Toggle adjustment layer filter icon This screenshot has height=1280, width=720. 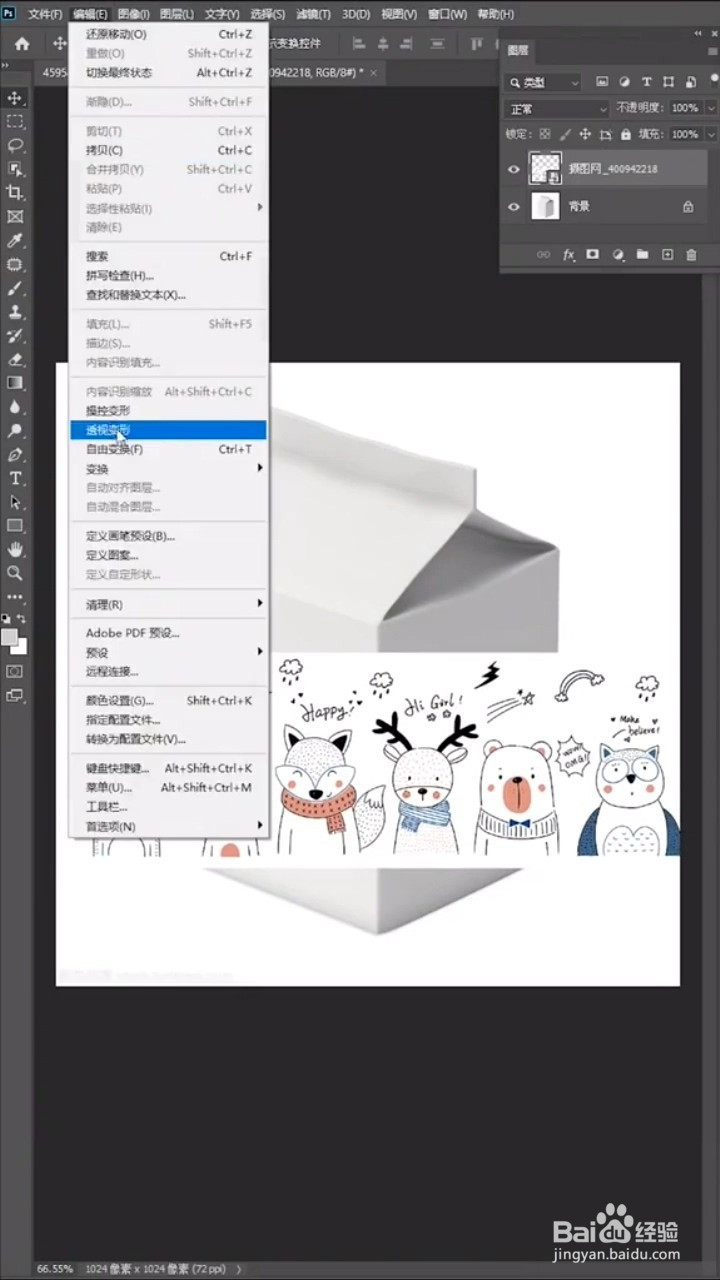click(x=624, y=82)
